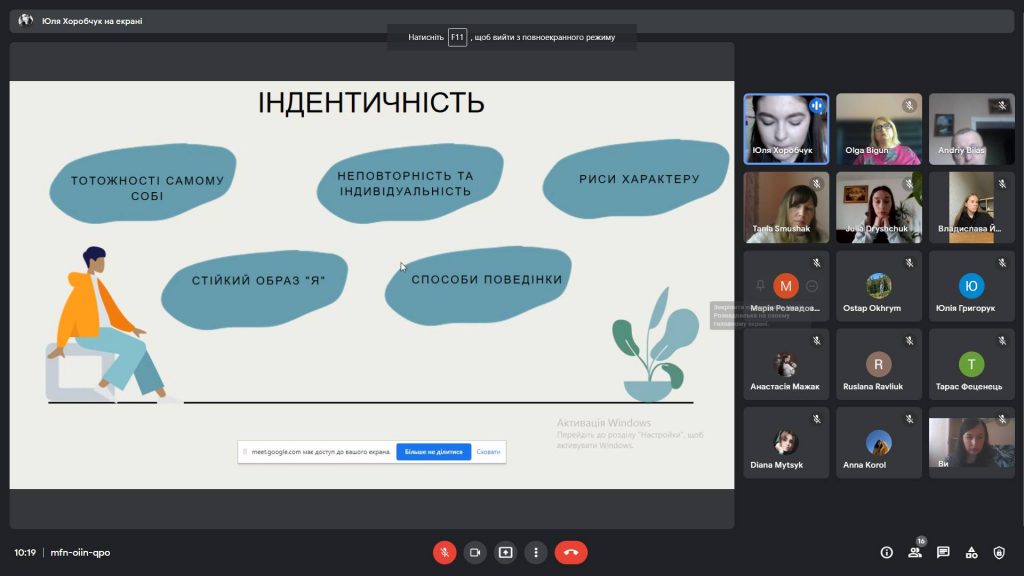
Task: Show the participants list people icon
Action: (915, 552)
